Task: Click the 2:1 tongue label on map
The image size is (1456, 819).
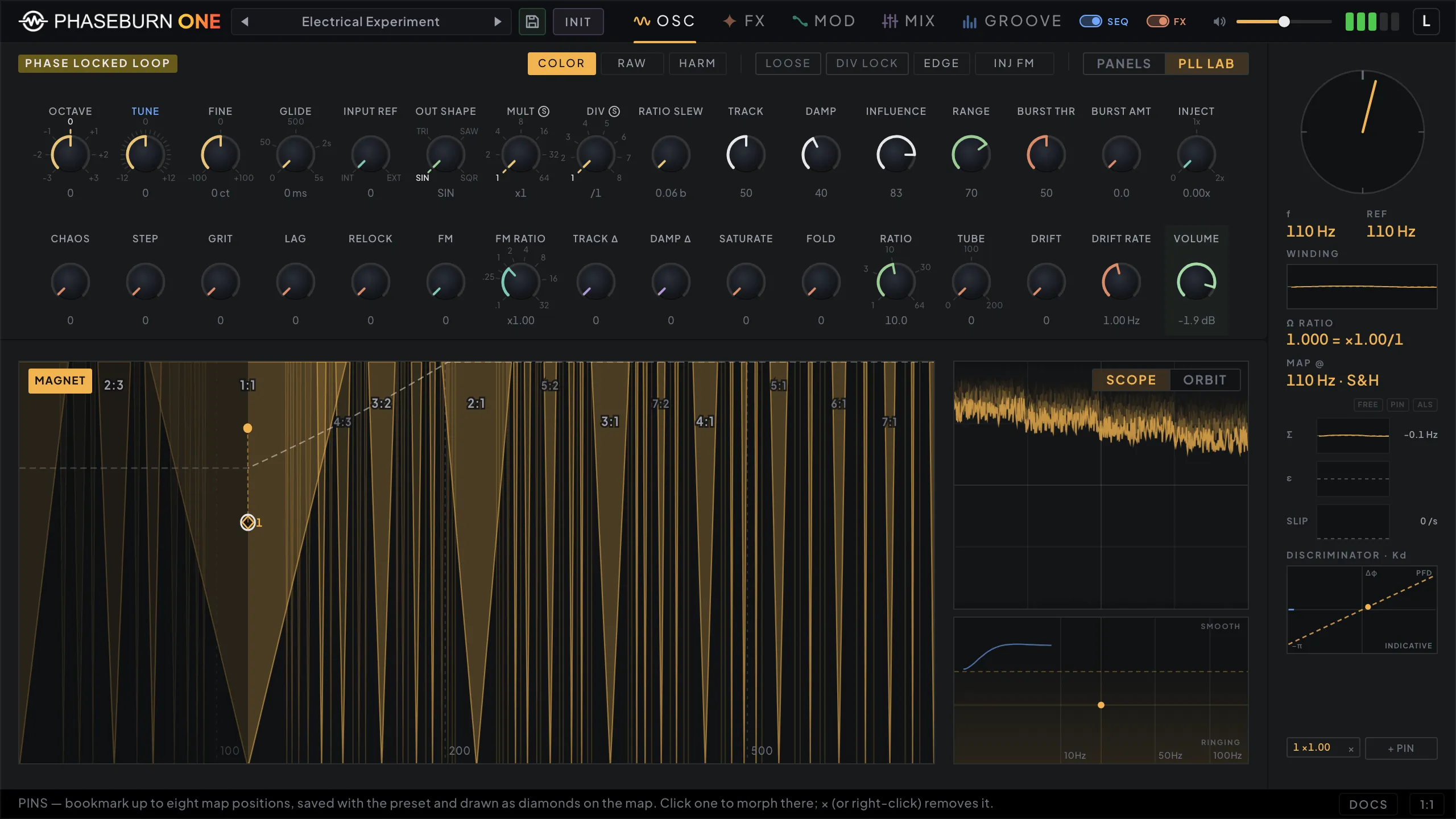Action: [x=476, y=403]
